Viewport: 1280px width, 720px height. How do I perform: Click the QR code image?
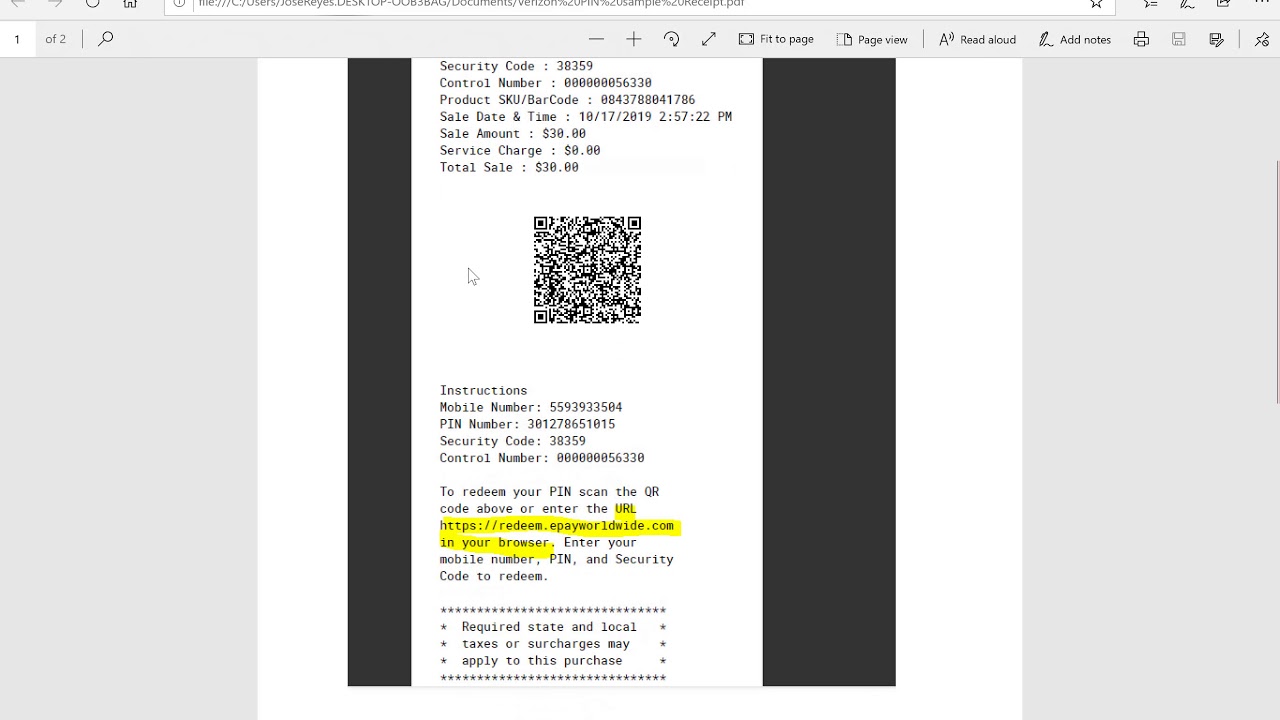[587, 270]
